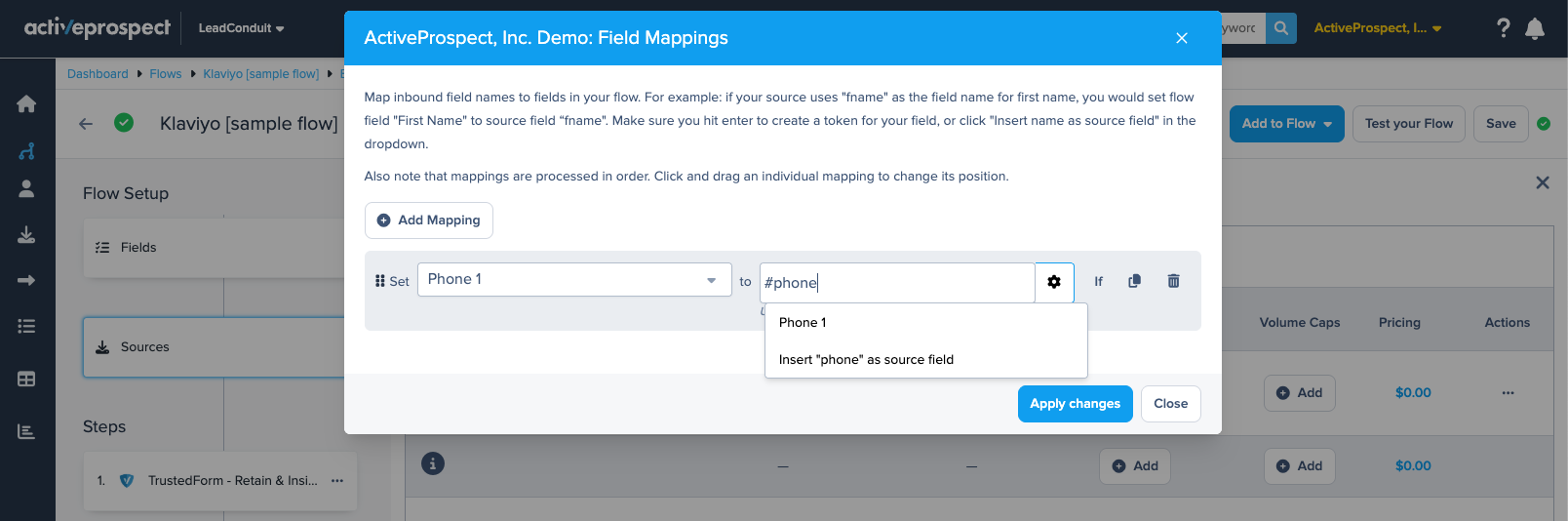Choose Insert "phone" as source field
1568x521 pixels.
[x=925, y=360]
